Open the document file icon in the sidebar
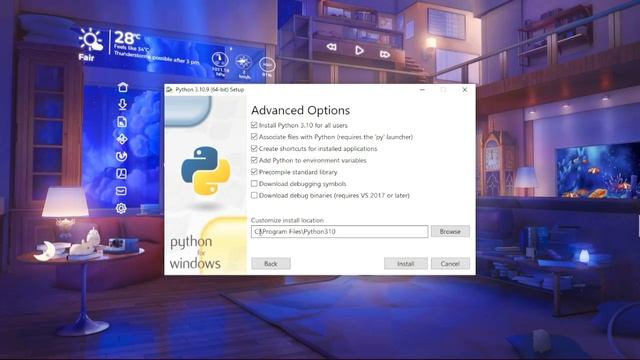Image resolution: width=640 pixels, height=360 pixels. [x=122, y=122]
